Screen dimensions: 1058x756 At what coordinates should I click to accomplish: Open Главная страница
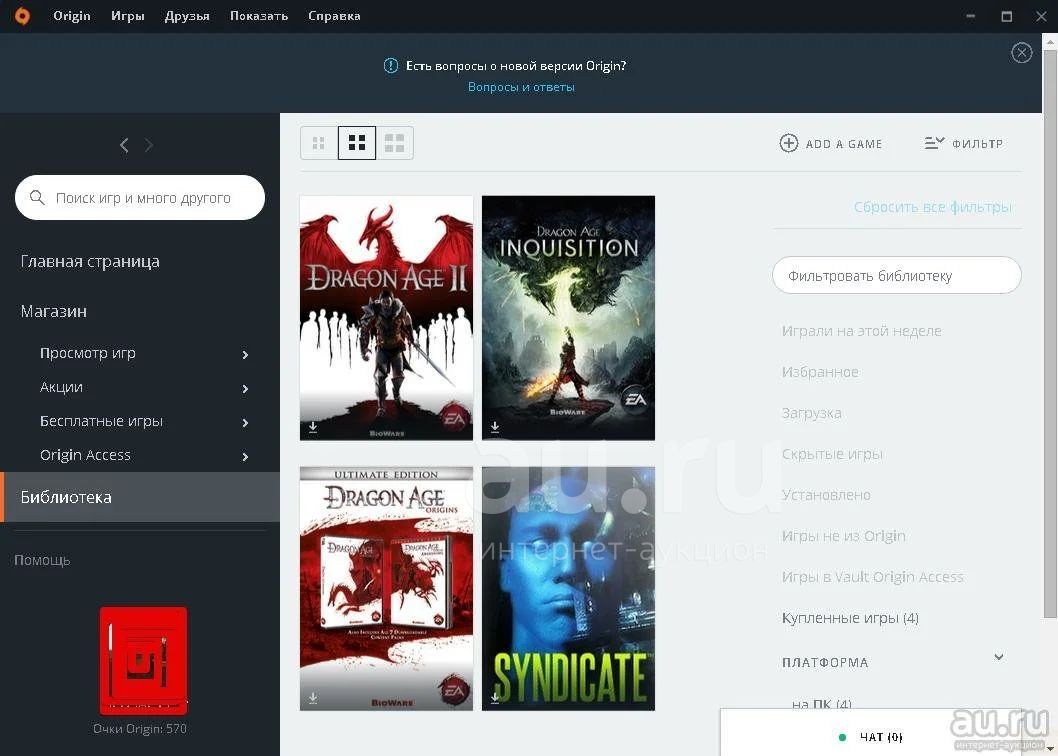tap(90, 262)
